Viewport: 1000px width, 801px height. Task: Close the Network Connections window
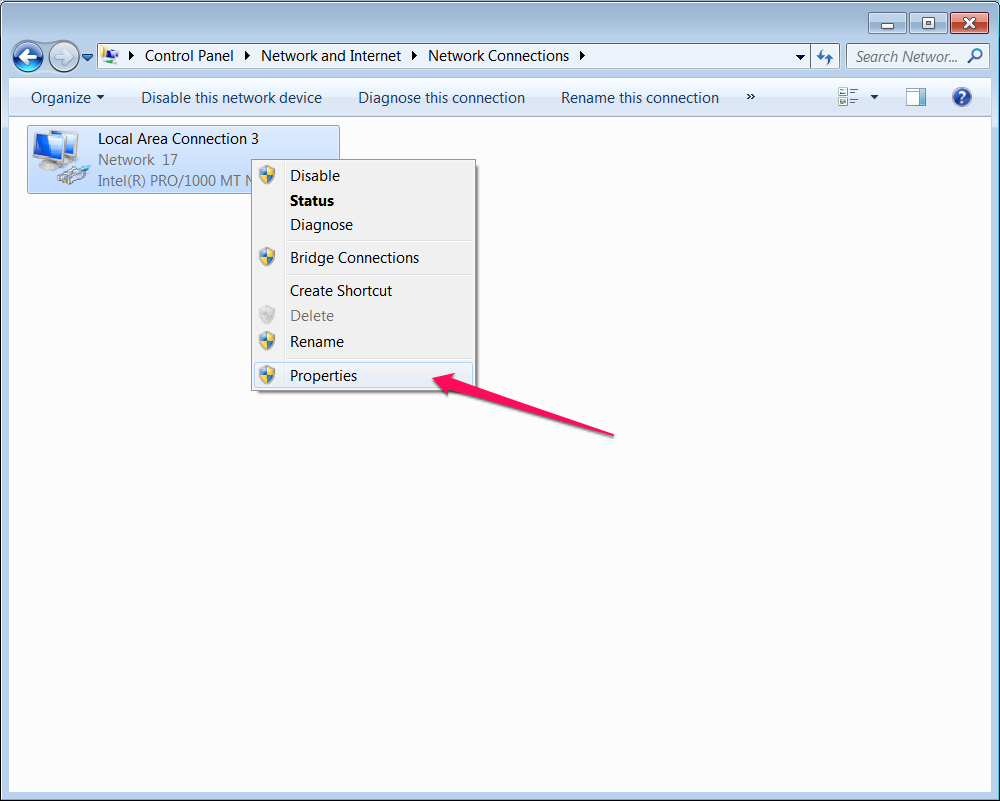(x=969, y=24)
